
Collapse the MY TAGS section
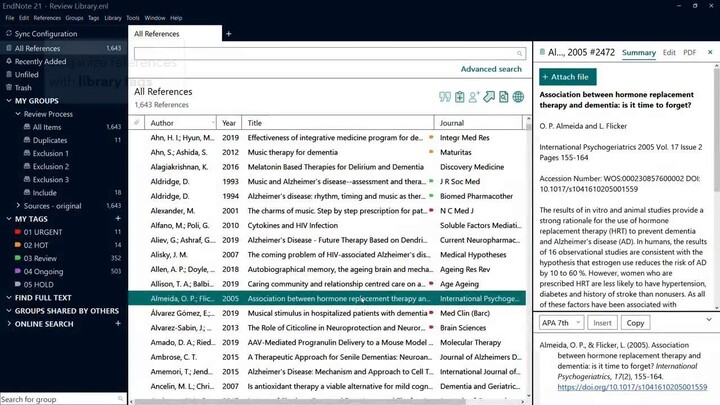pyautogui.click(x=9, y=219)
